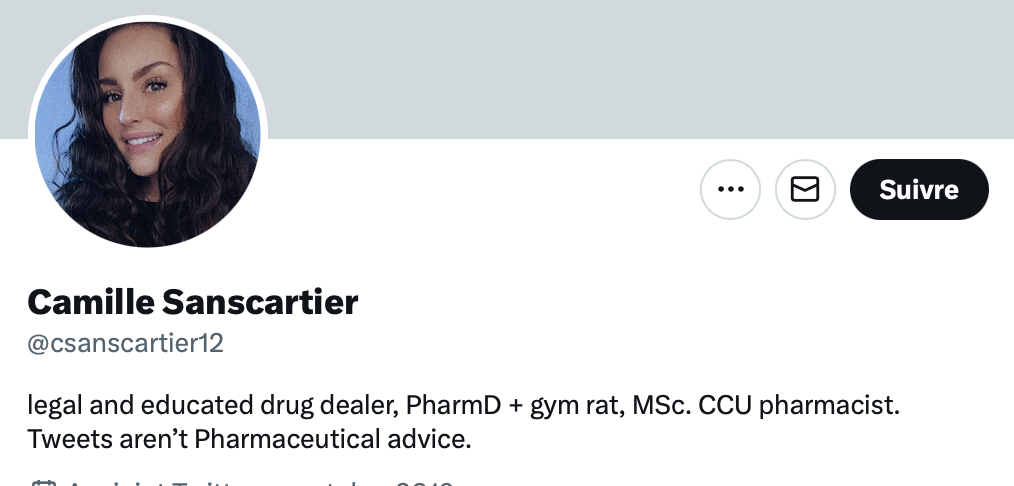
Task: Click the Suivre follow button
Action: point(919,189)
